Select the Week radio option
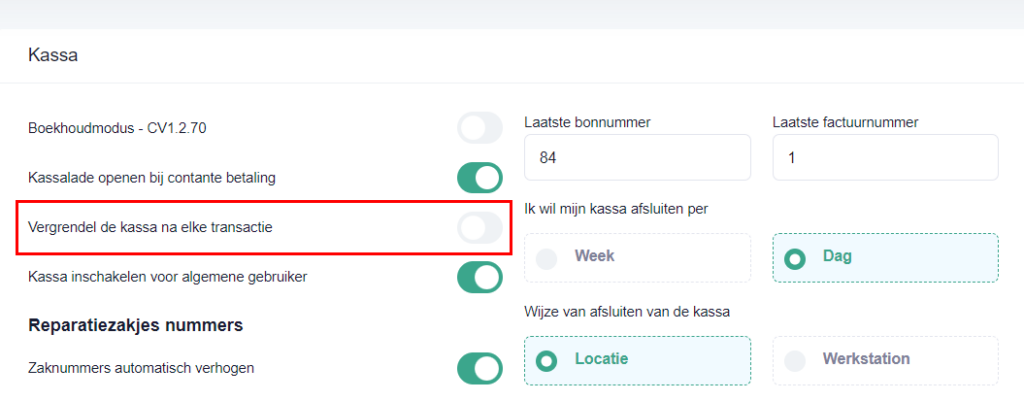The width and height of the screenshot is (1024, 401). pyautogui.click(x=637, y=258)
